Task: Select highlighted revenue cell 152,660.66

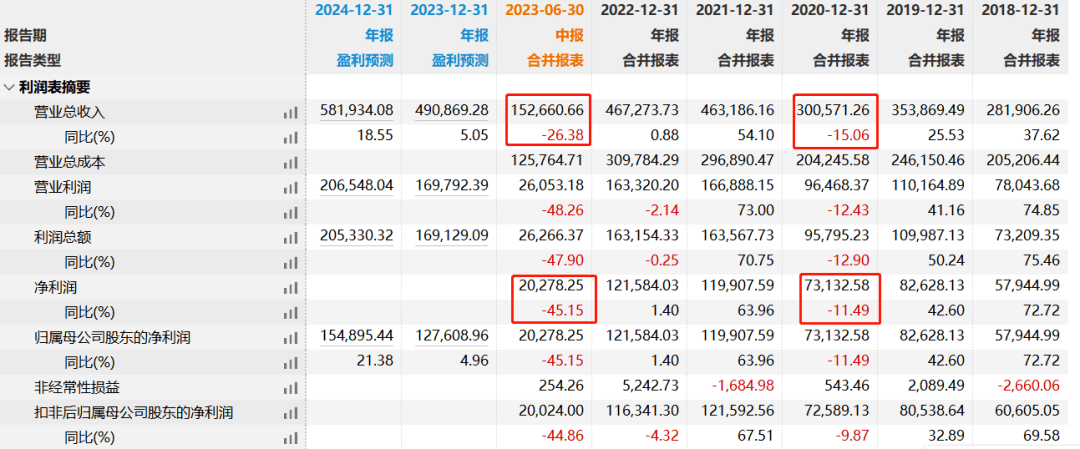Action: [546, 110]
